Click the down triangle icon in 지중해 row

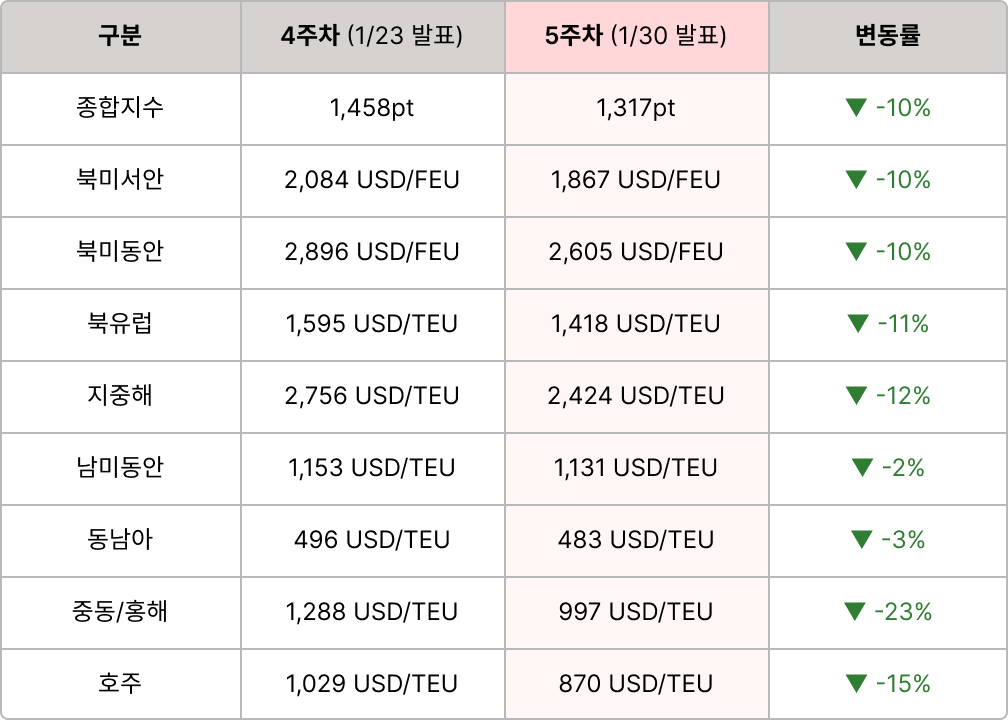(855, 396)
